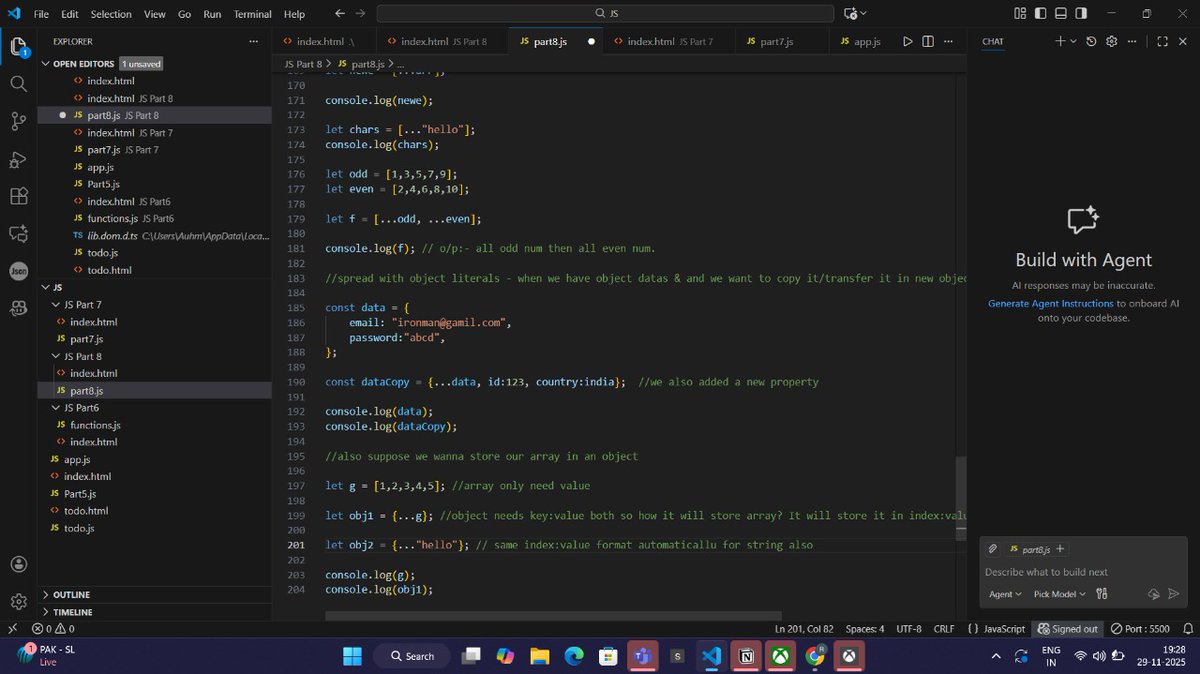Image resolution: width=1200 pixels, height=674 pixels.
Task: Attach context with paperclip icon
Action: coord(992,549)
